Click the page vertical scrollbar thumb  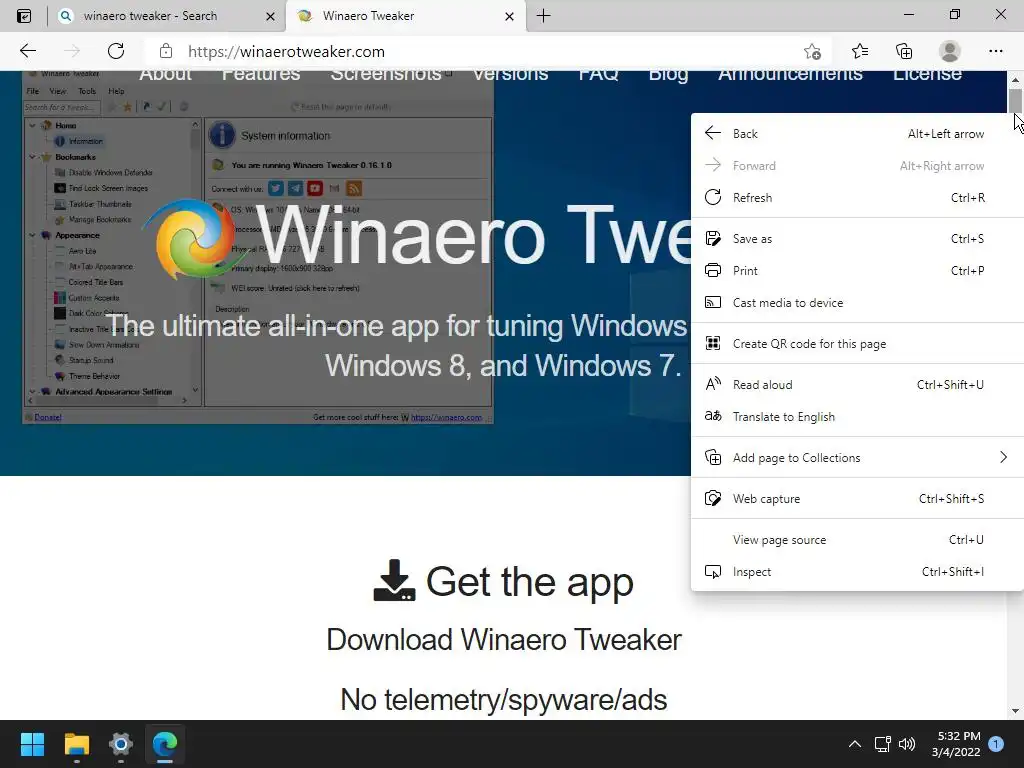coord(1015,101)
